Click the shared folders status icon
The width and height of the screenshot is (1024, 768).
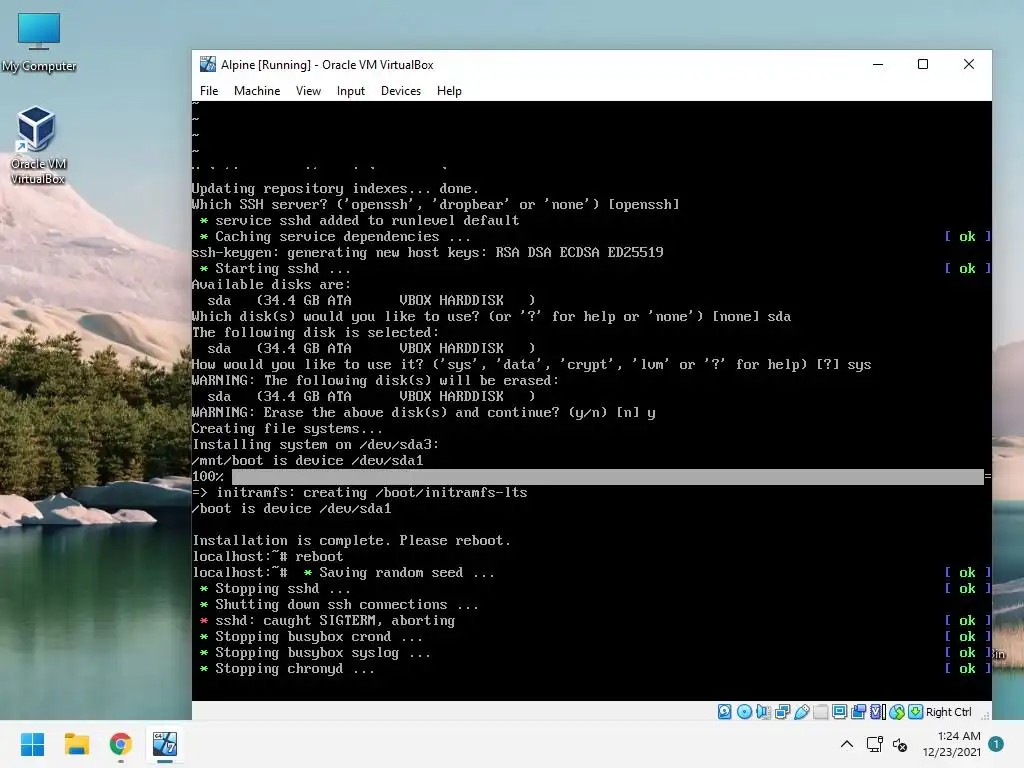click(821, 712)
